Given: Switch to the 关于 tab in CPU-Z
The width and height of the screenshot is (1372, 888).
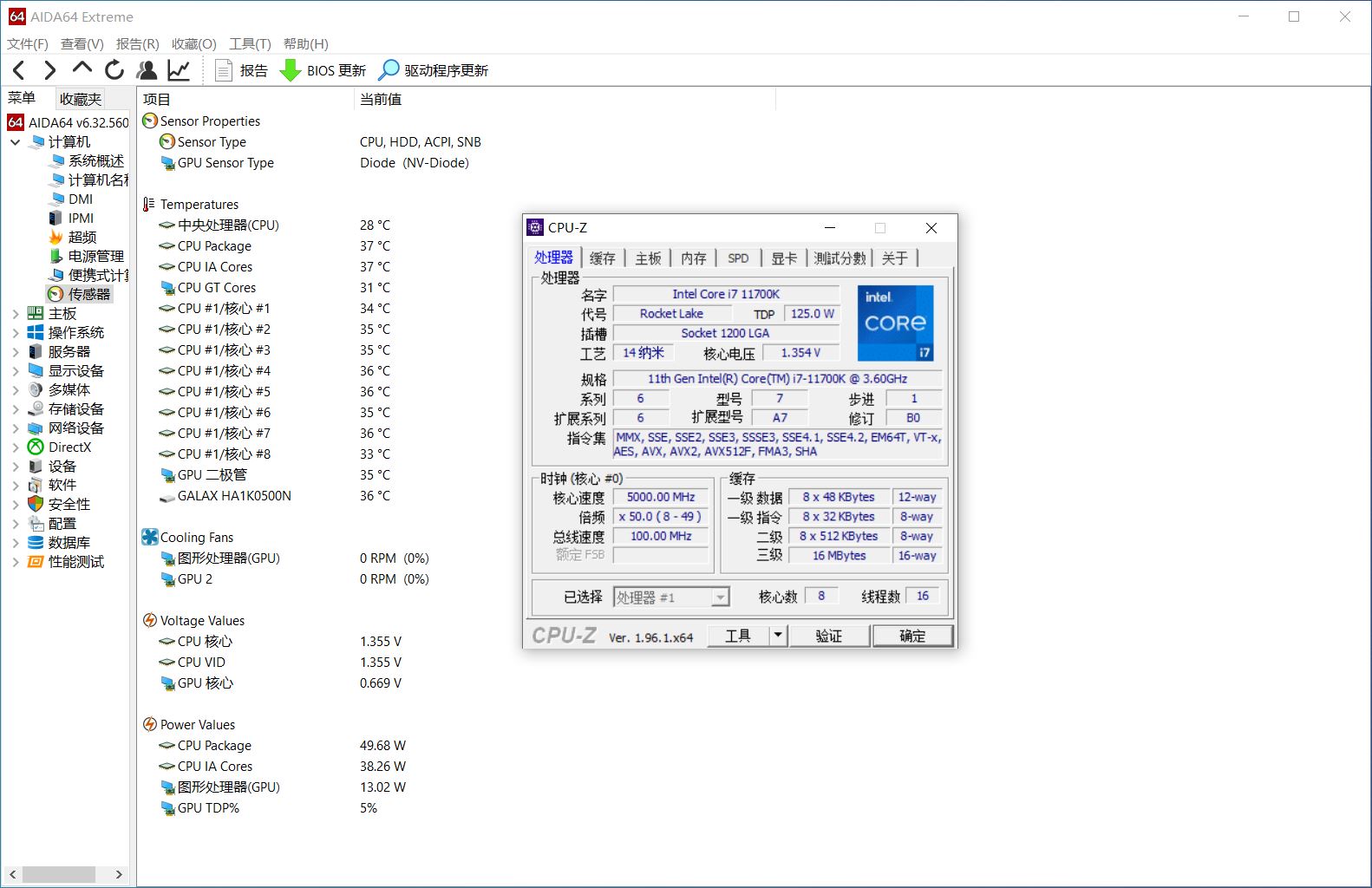Looking at the screenshot, I should coord(895,258).
